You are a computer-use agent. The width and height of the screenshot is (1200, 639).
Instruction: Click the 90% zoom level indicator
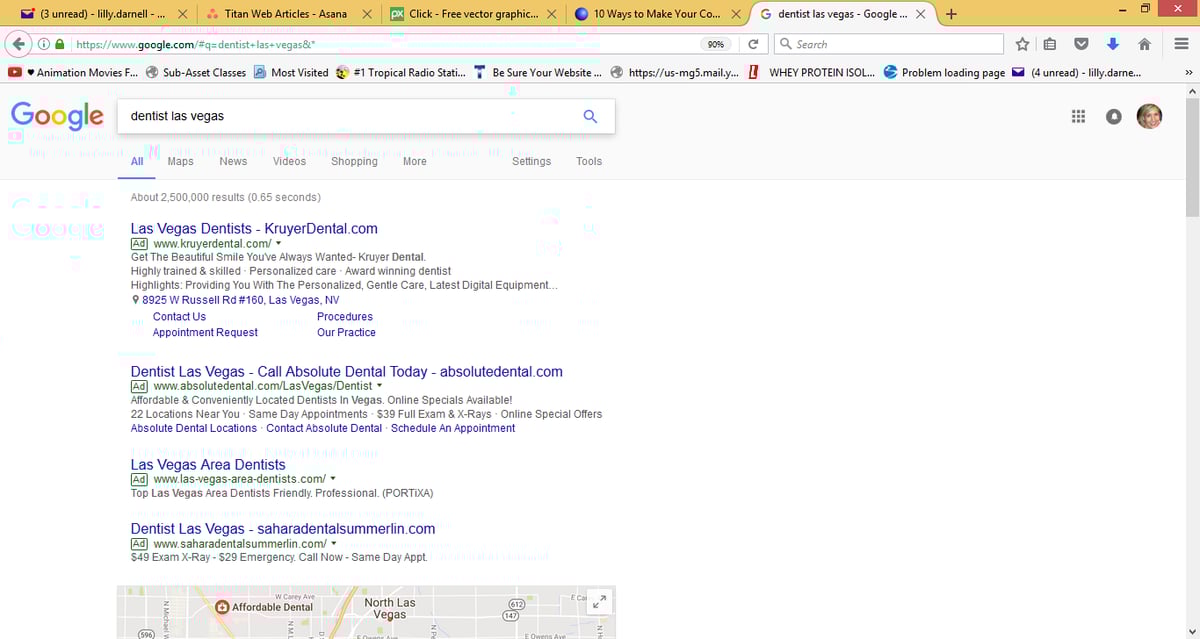716,44
